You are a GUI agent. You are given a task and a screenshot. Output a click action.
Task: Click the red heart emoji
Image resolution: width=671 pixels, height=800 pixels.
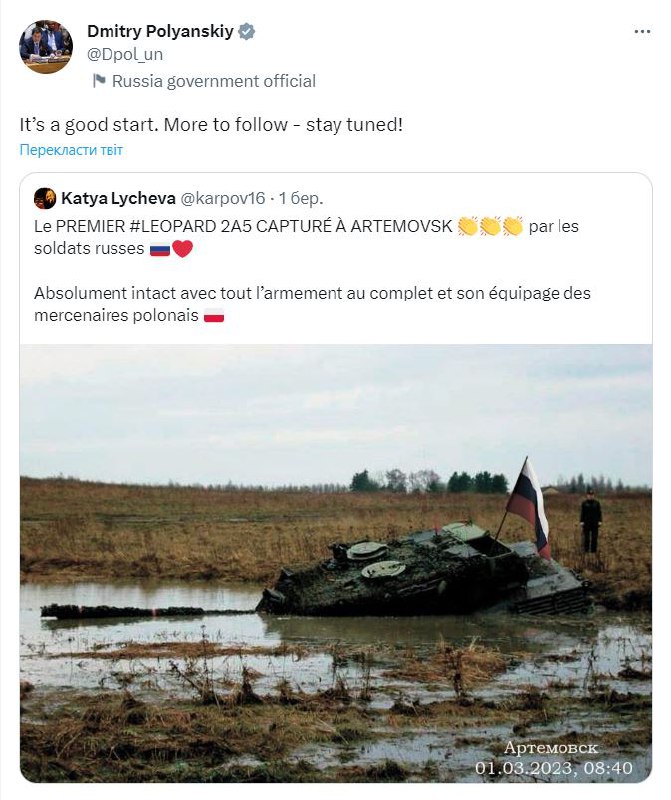click(x=182, y=249)
